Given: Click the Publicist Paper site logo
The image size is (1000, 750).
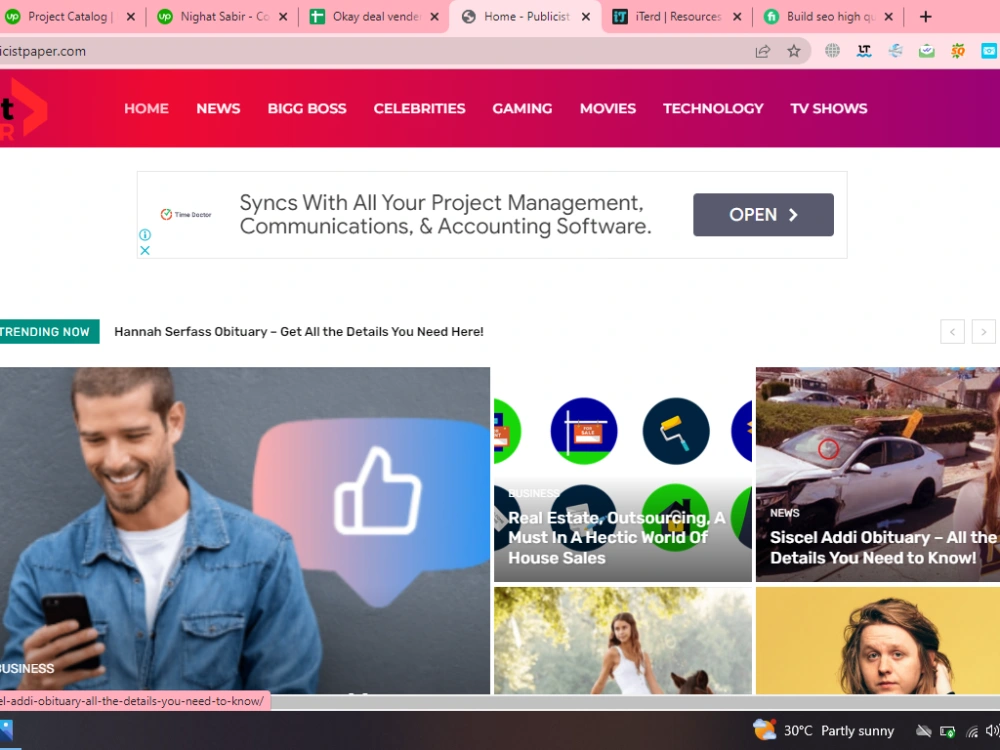Looking at the screenshot, I should [x=24, y=108].
